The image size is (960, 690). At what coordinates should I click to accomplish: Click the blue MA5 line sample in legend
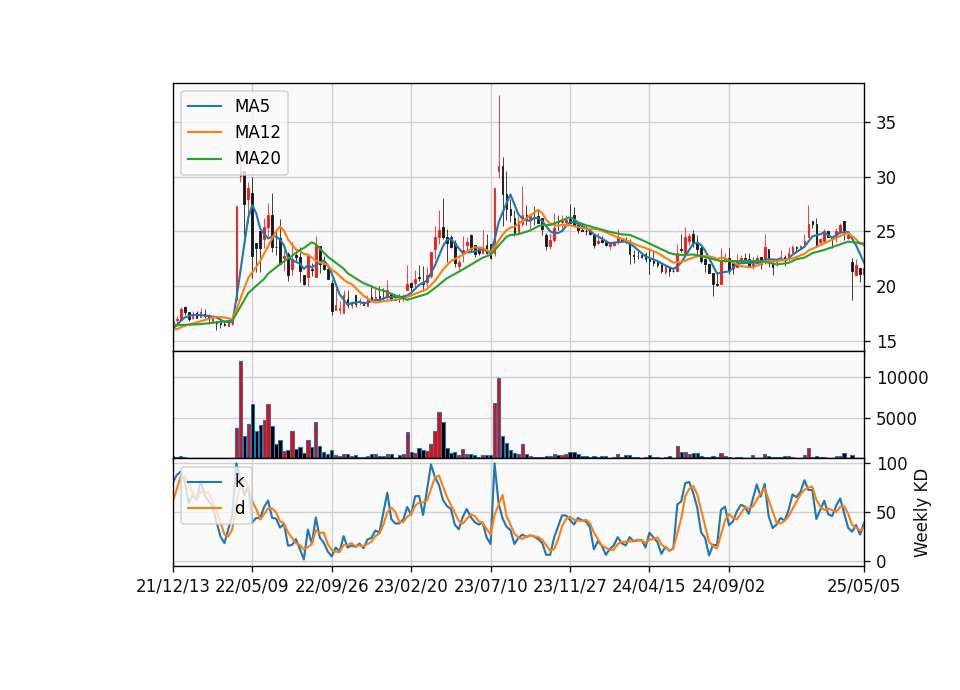click(x=204, y=107)
